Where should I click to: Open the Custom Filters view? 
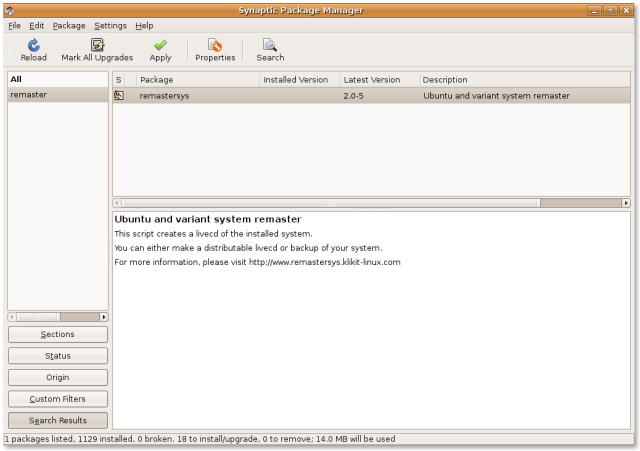[x=58, y=399]
